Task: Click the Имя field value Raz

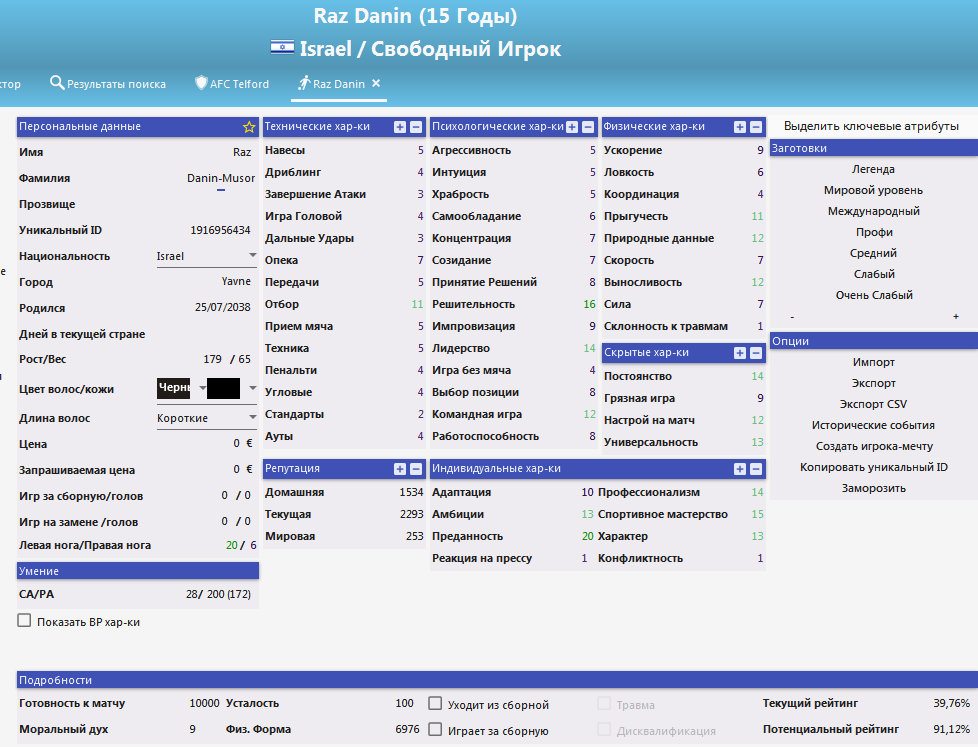Action: pyautogui.click(x=242, y=152)
